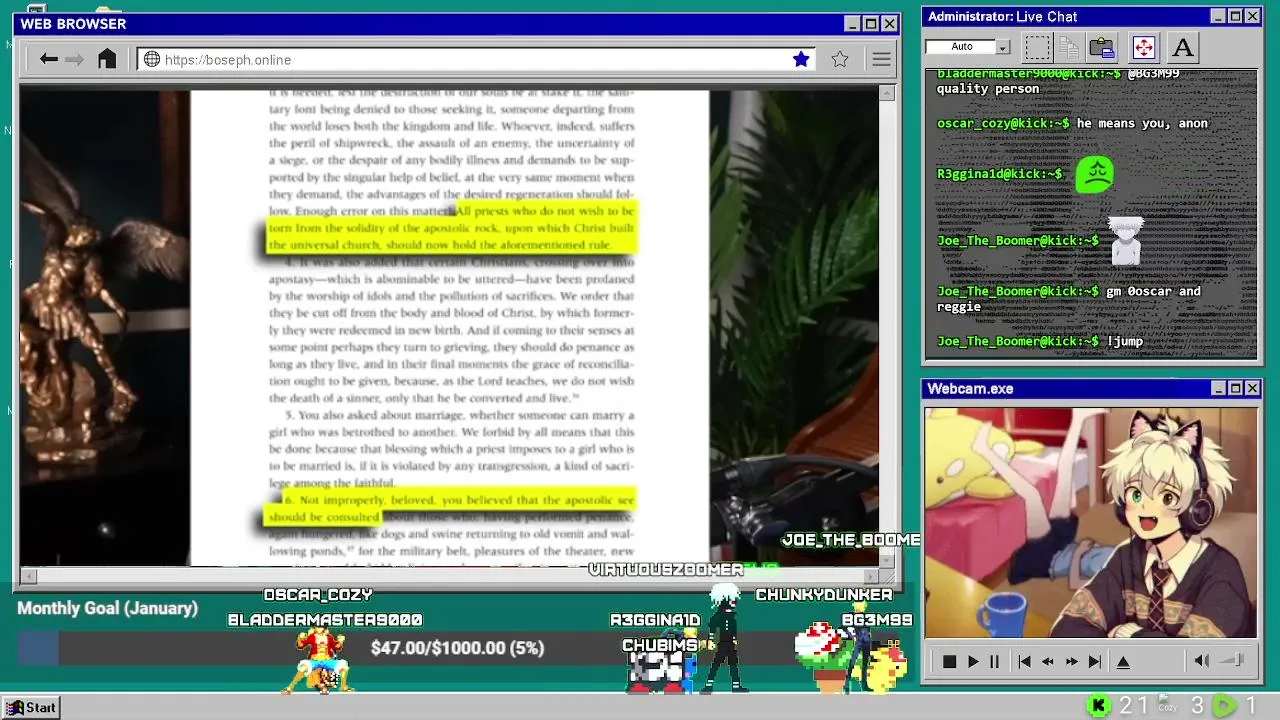This screenshot has width=1280, height=720.
Task: Toggle the red arrows fullscreen icon in Live Chat
Action: 1143,47
